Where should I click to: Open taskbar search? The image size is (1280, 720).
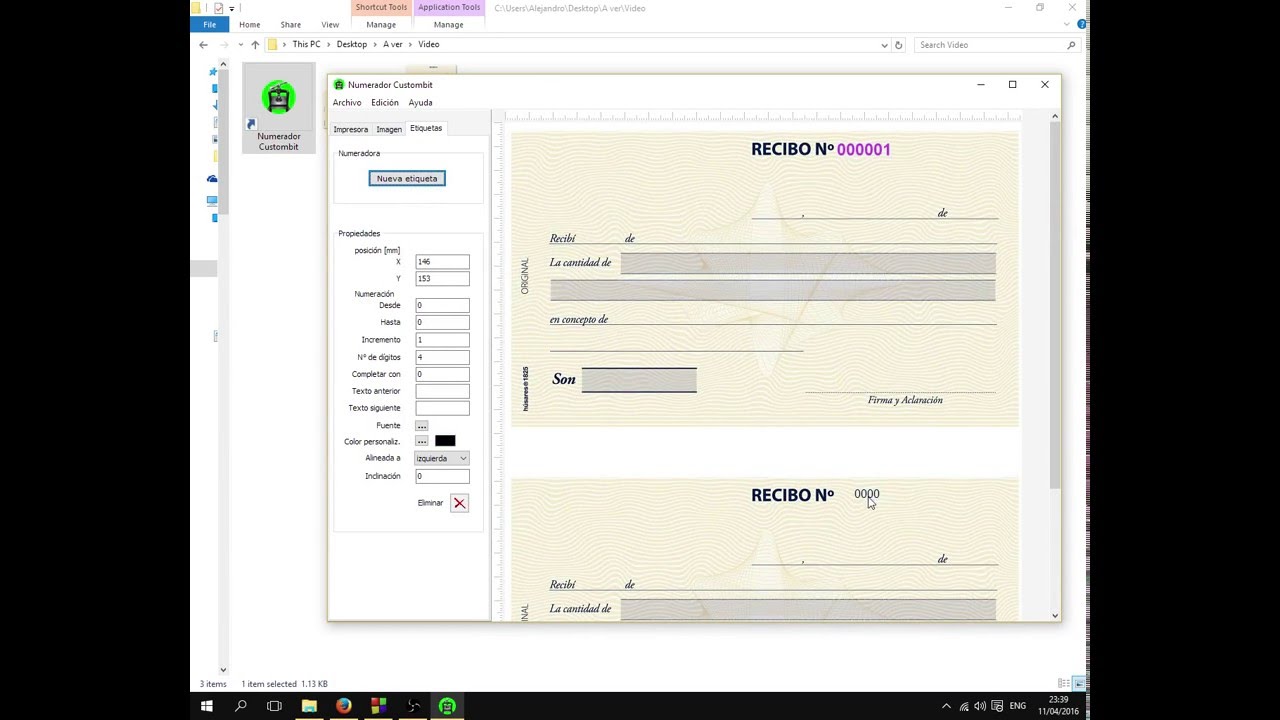[241, 706]
